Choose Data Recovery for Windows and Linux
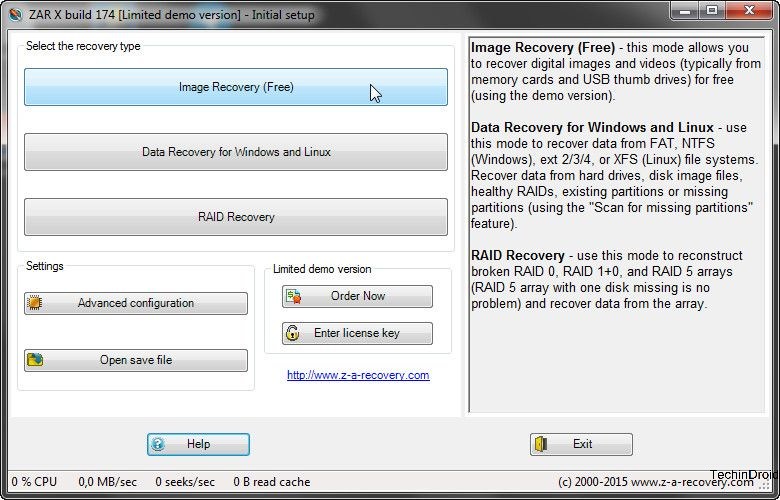The width and height of the screenshot is (780, 500). tap(236, 152)
